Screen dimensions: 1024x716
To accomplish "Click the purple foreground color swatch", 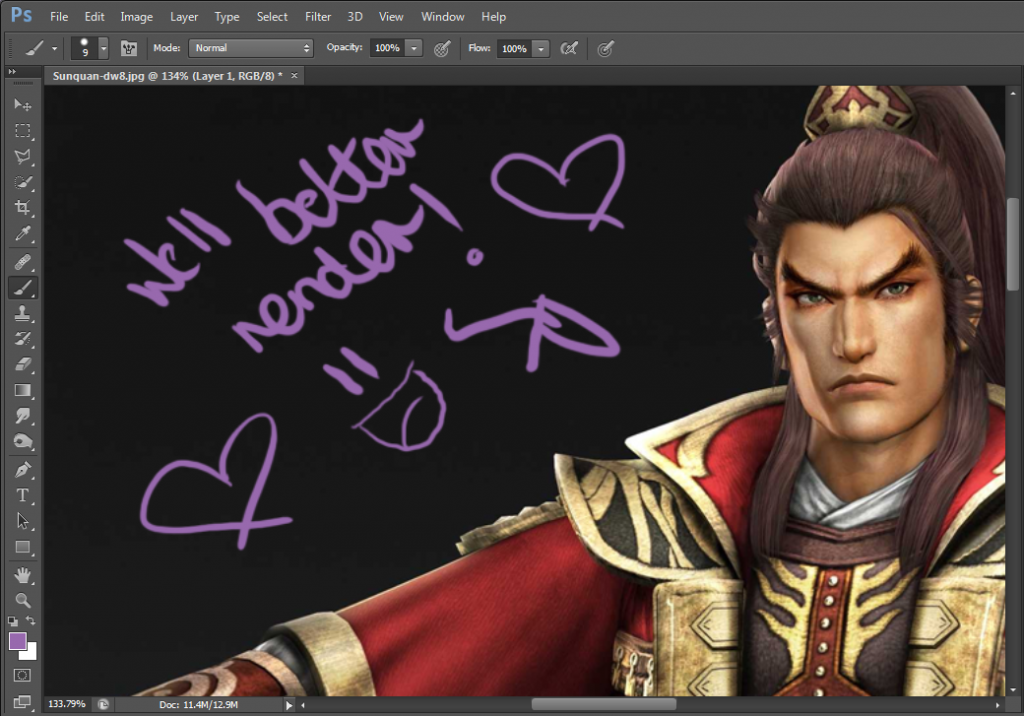I will coord(18,641).
